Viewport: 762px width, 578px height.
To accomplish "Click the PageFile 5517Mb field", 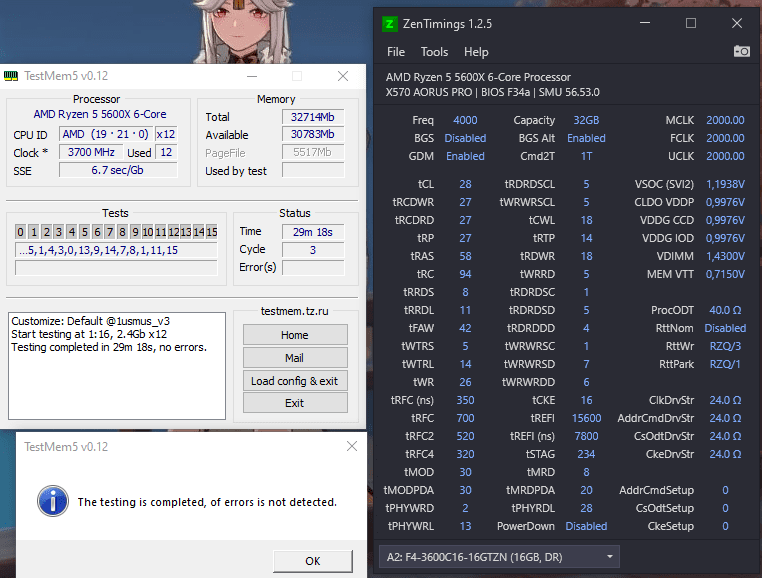I will click(313, 152).
